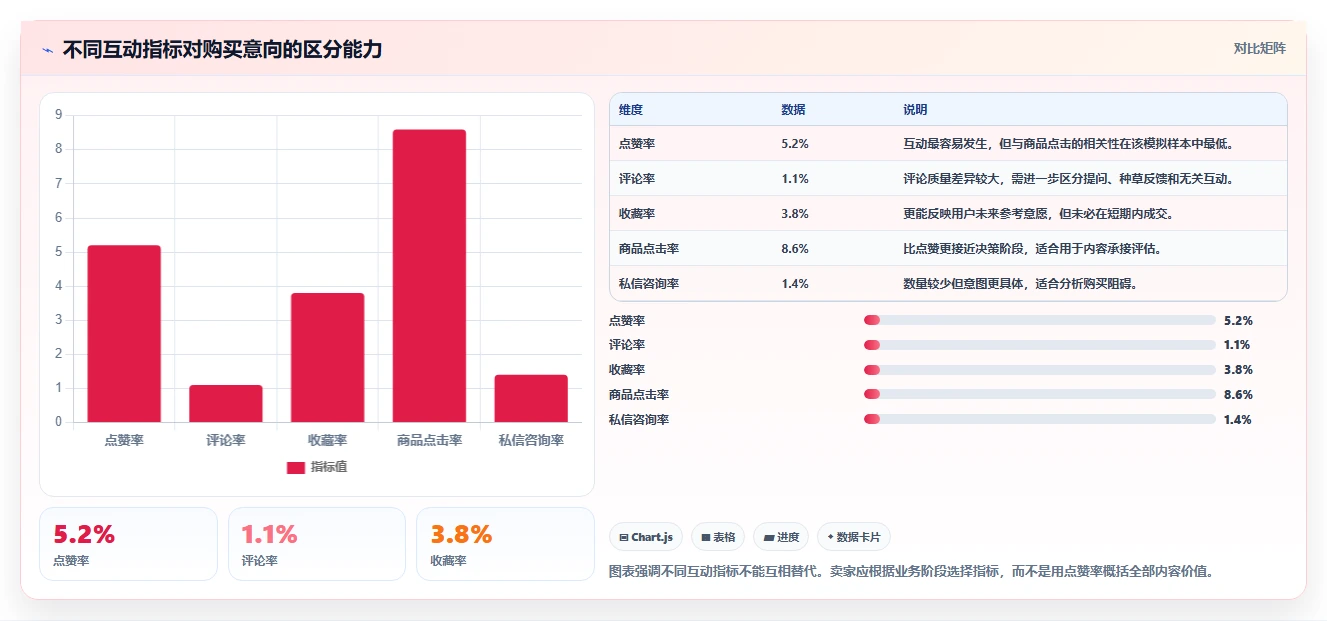Screen dimensions: 1327x621
Task: Click the 评论率 label in progress list
Action: pyautogui.click(x=627, y=345)
